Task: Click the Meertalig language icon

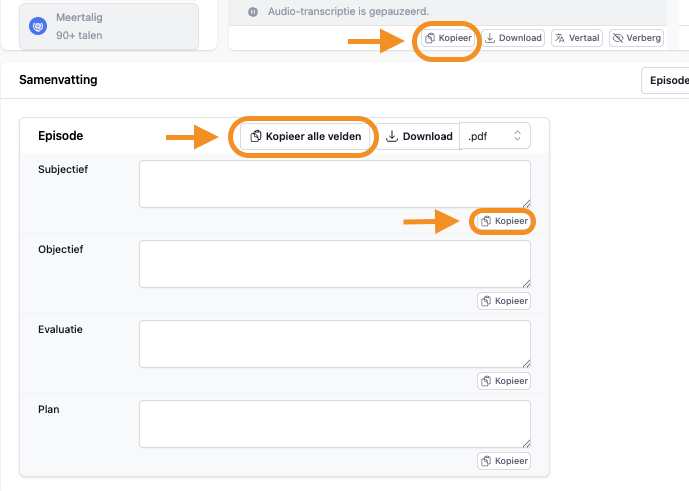Action: [x=39, y=26]
